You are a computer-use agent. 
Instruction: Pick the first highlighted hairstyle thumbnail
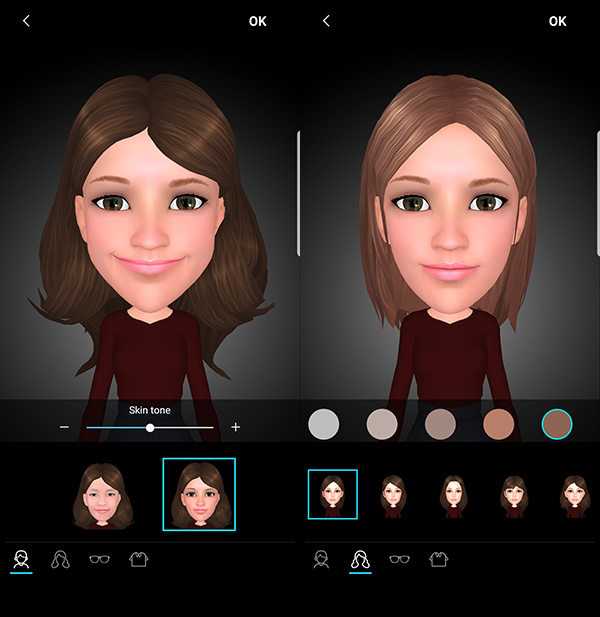click(x=332, y=494)
